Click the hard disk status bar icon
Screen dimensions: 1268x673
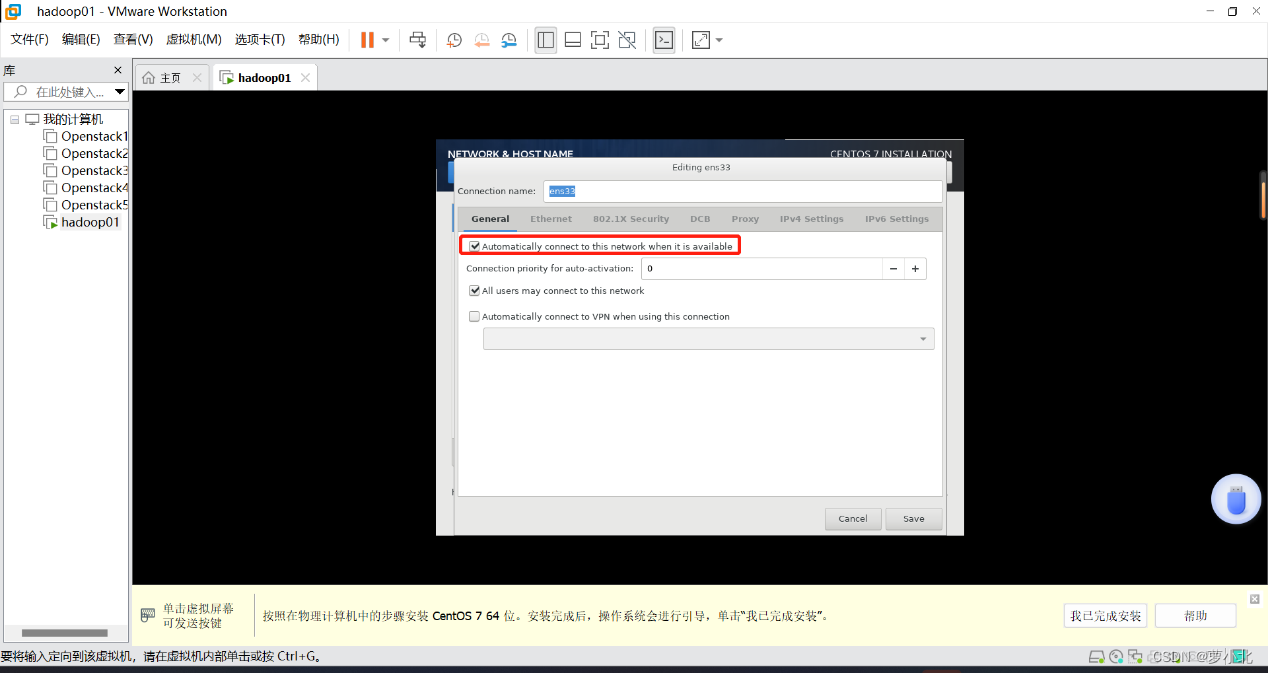(1097, 657)
